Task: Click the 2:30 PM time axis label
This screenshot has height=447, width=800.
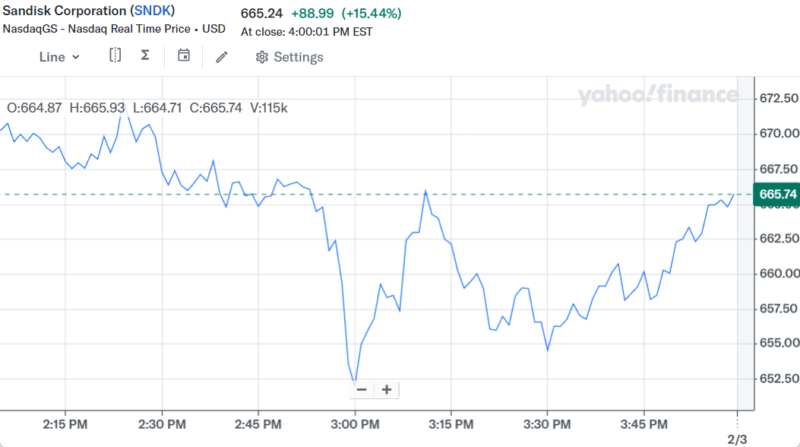Action: click(x=162, y=424)
